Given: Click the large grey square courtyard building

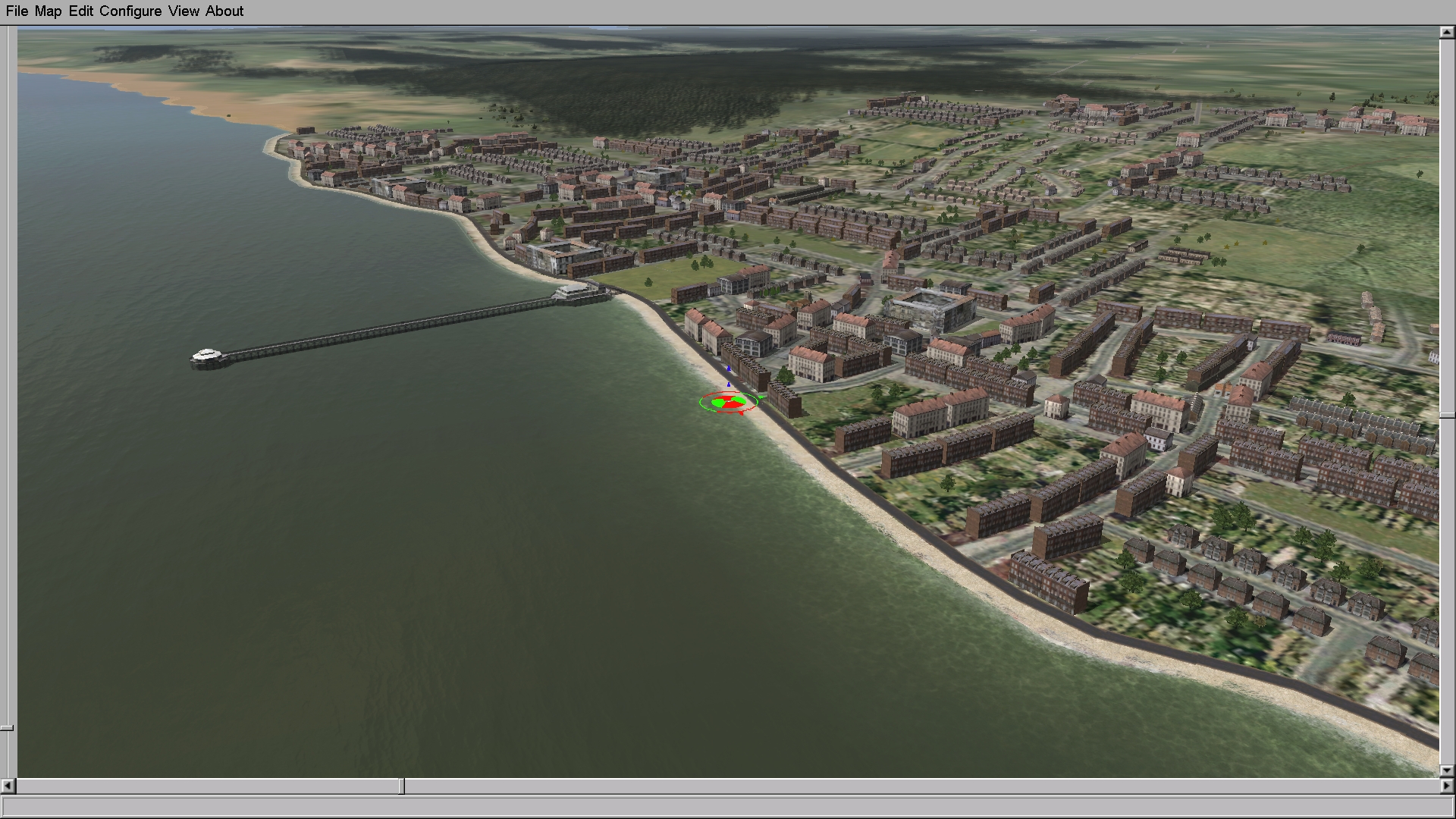Looking at the screenshot, I should [930, 309].
